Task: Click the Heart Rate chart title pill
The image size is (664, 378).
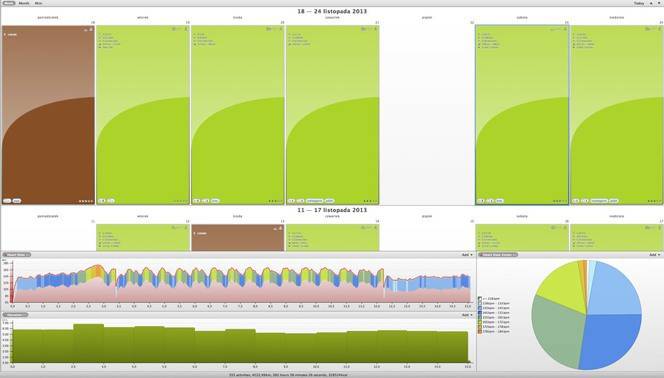Action: (x=17, y=255)
